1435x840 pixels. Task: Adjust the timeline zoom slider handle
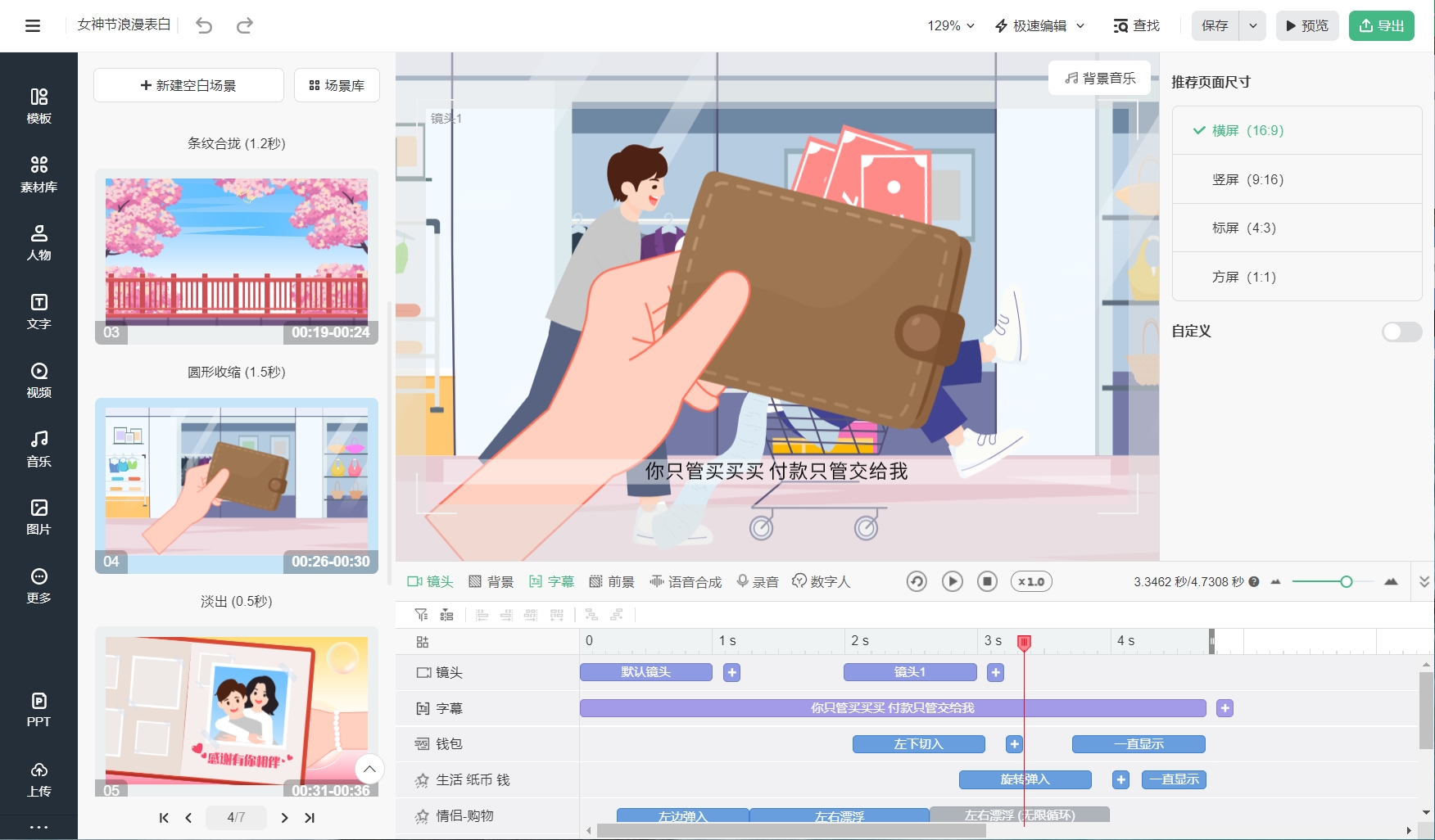coord(1346,581)
